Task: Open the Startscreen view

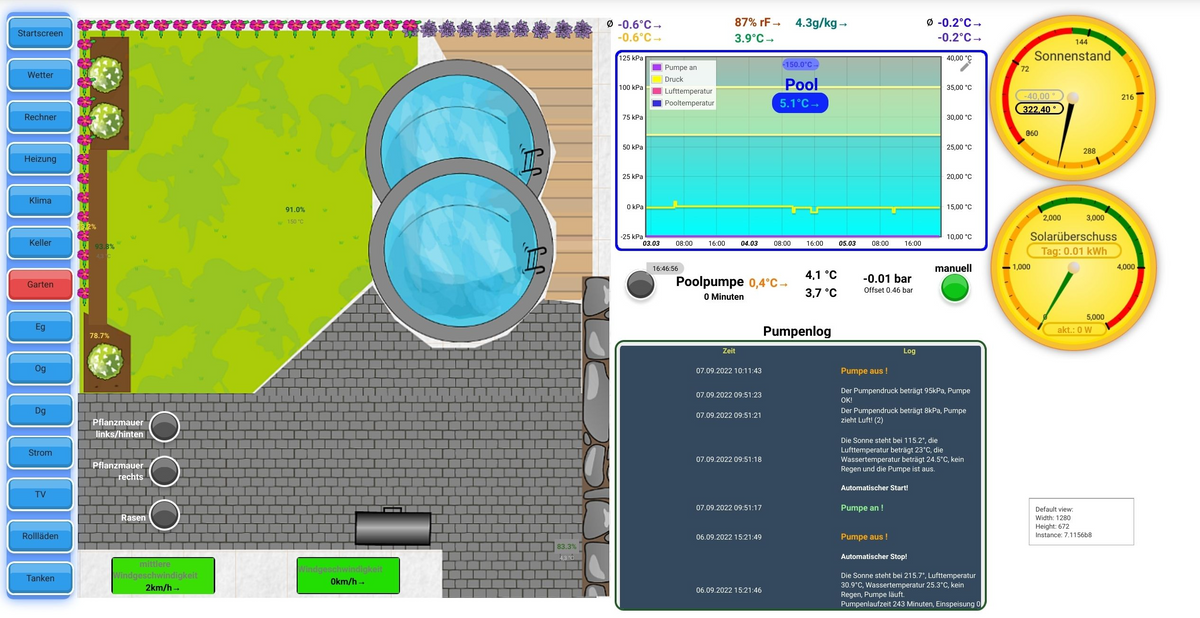Action: 41,33
